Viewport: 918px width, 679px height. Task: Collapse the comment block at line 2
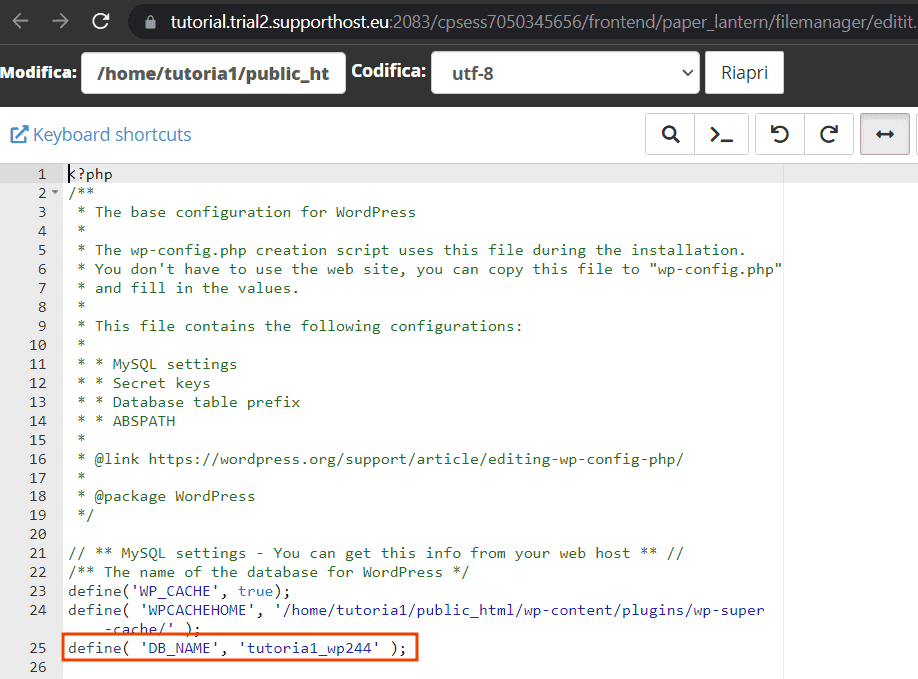pyautogui.click(x=55, y=192)
